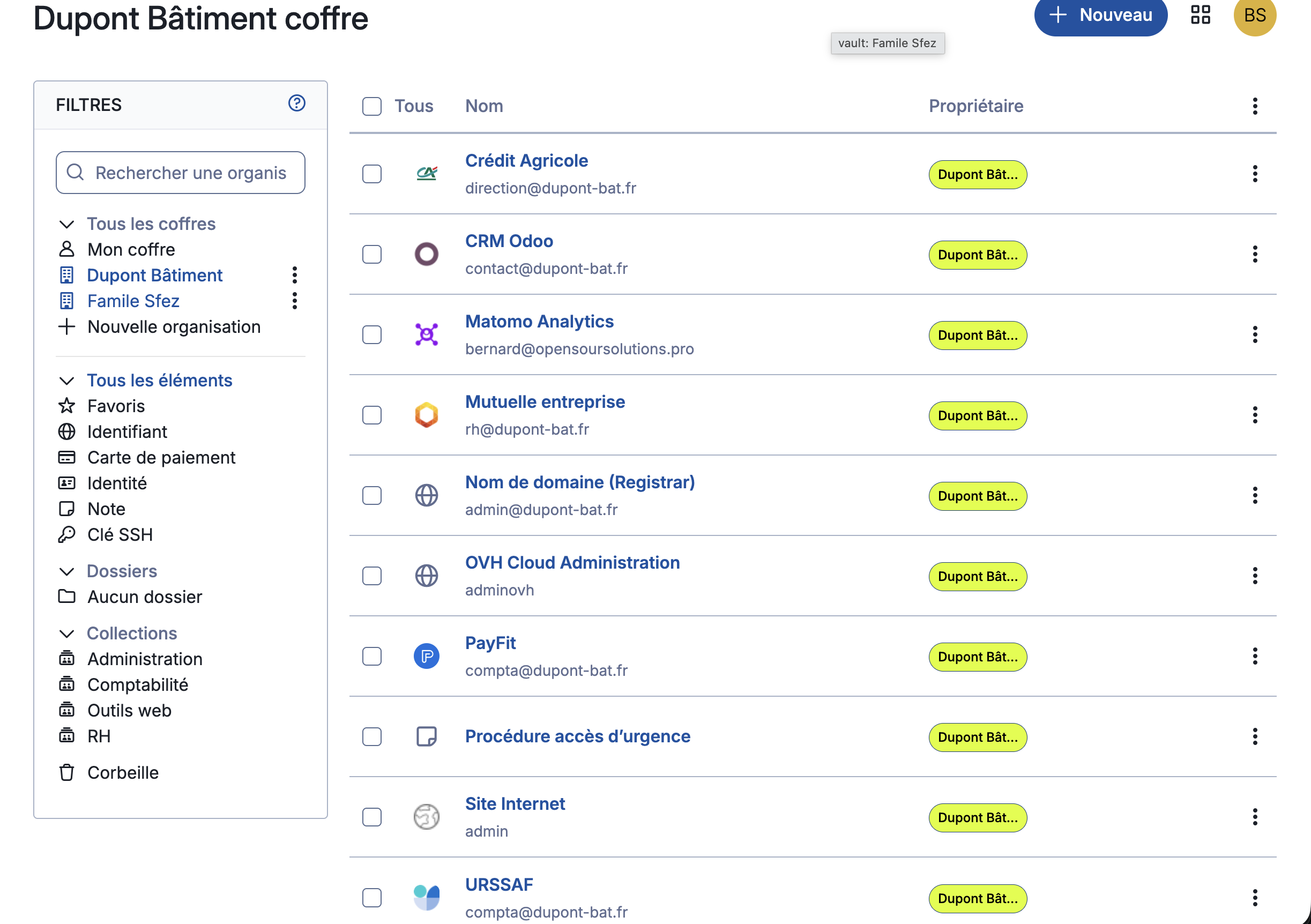
Task: Click the Matomo Analytics purple icon
Action: 427,334
